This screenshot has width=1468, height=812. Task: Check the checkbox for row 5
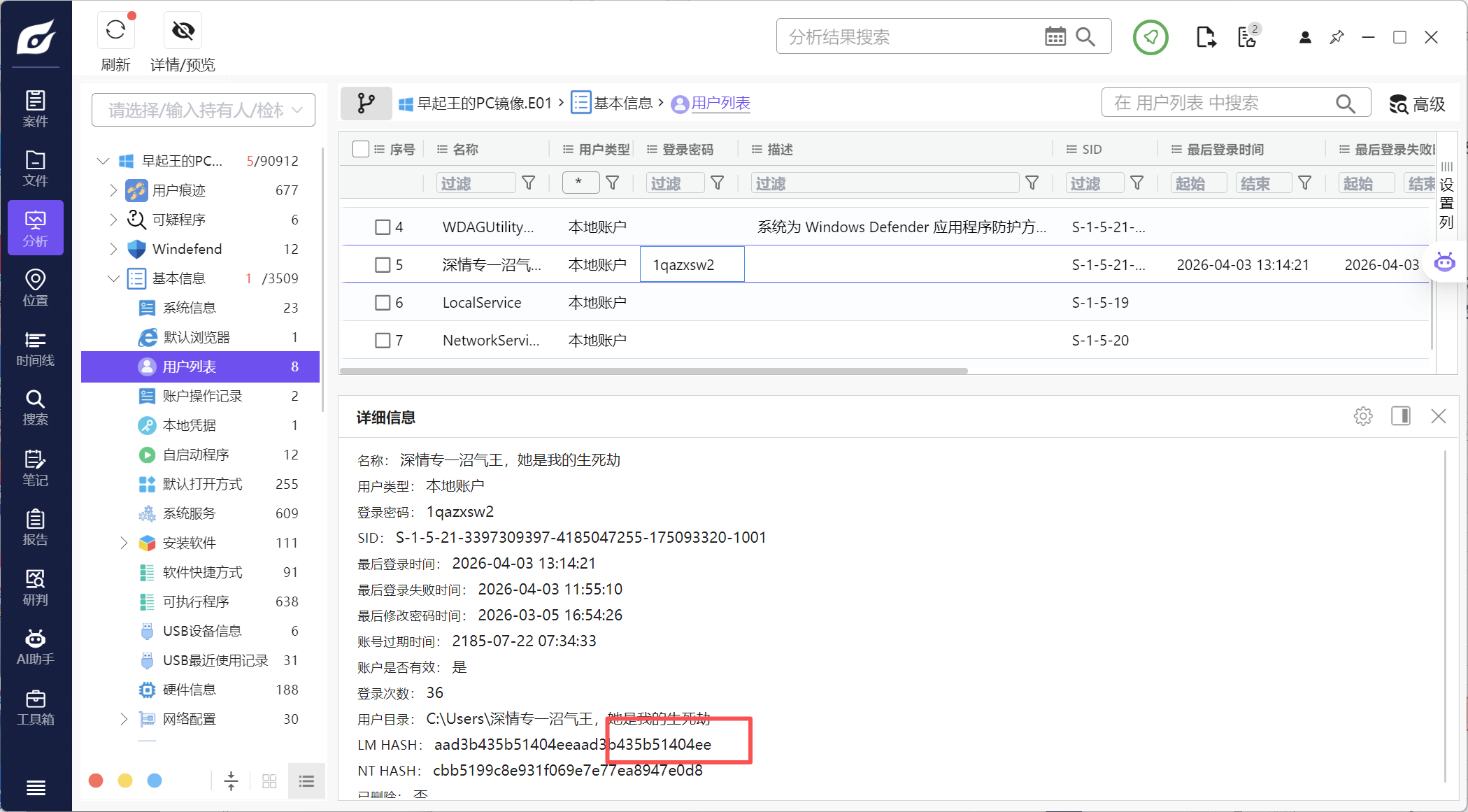[383, 264]
